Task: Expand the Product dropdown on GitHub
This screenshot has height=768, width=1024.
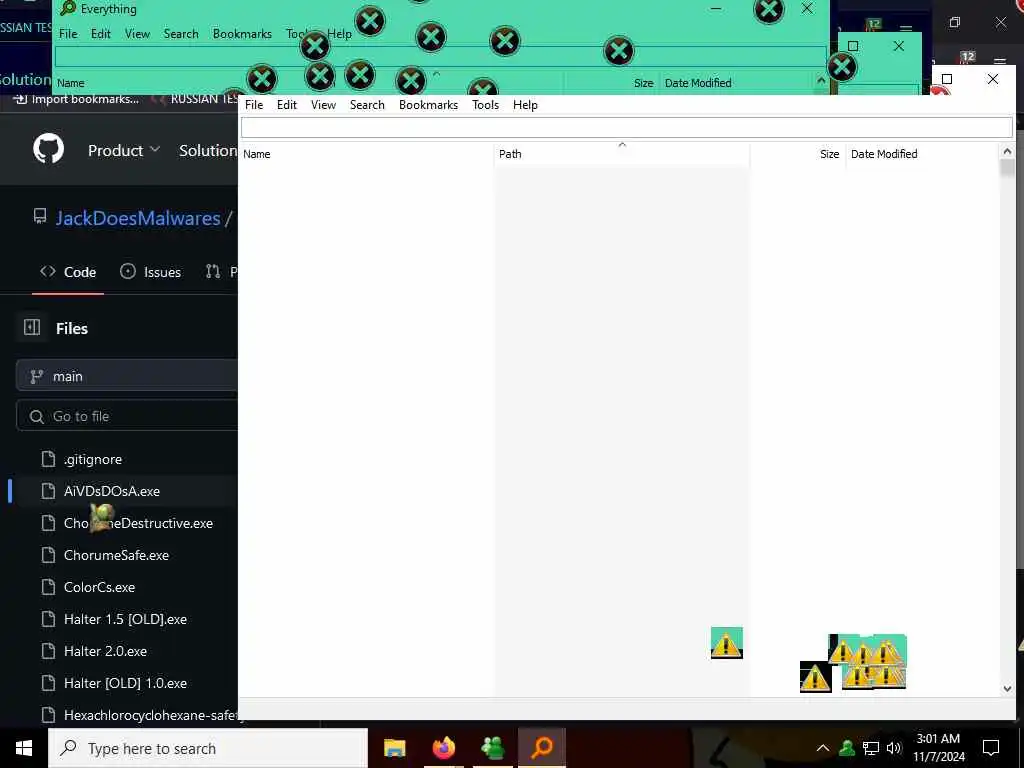Action: click(x=123, y=150)
